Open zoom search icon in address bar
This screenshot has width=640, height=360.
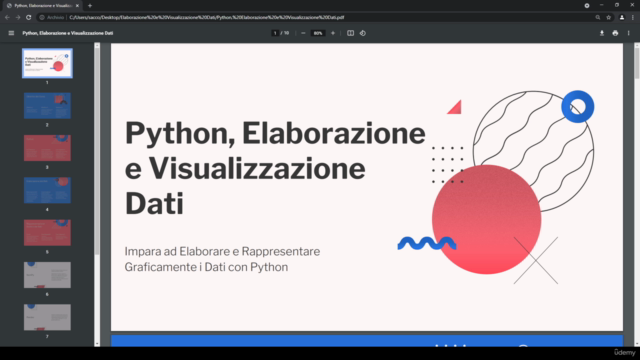(598, 18)
